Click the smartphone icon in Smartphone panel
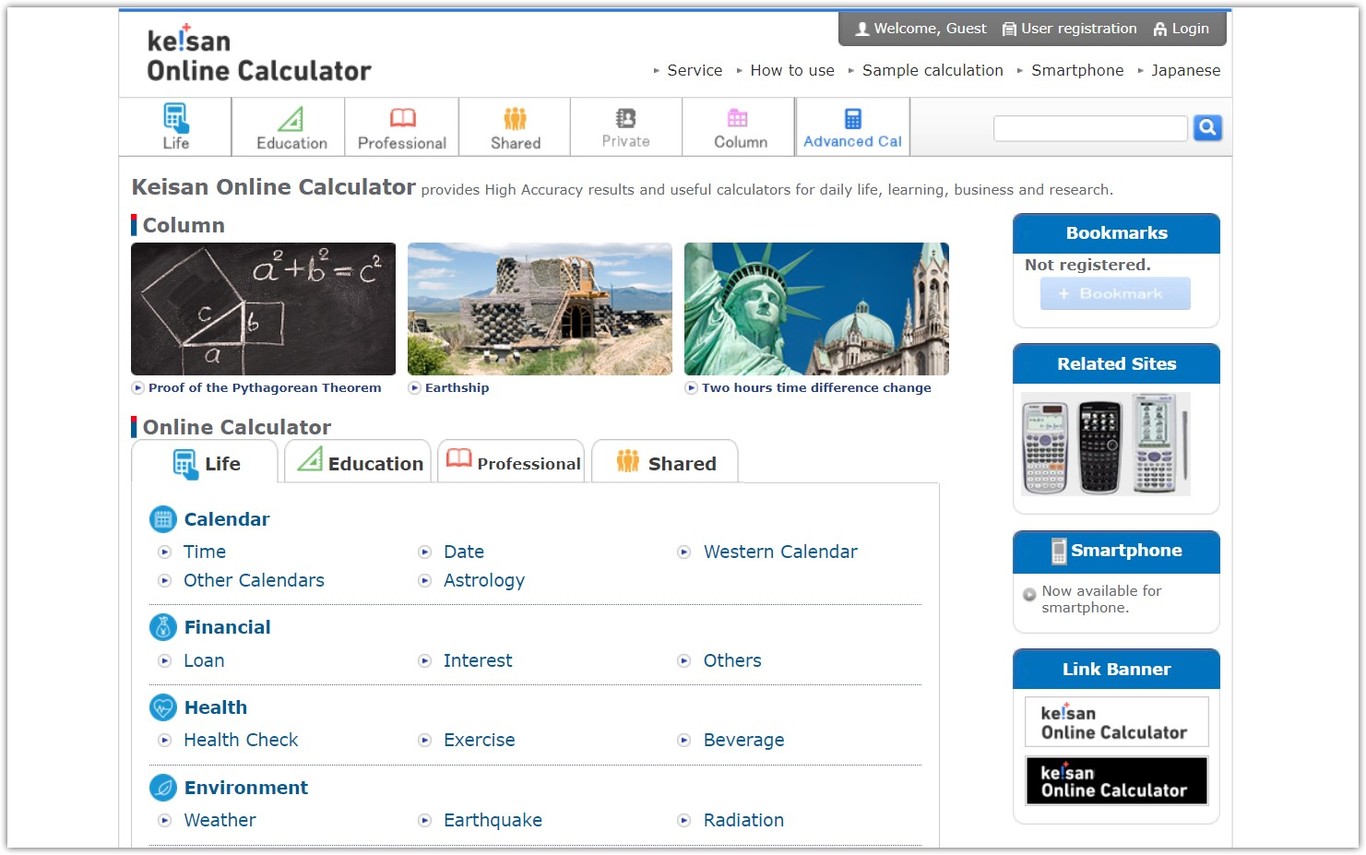Image resolution: width=1366 pixels, height=855 pixels. click(1059, 551)
